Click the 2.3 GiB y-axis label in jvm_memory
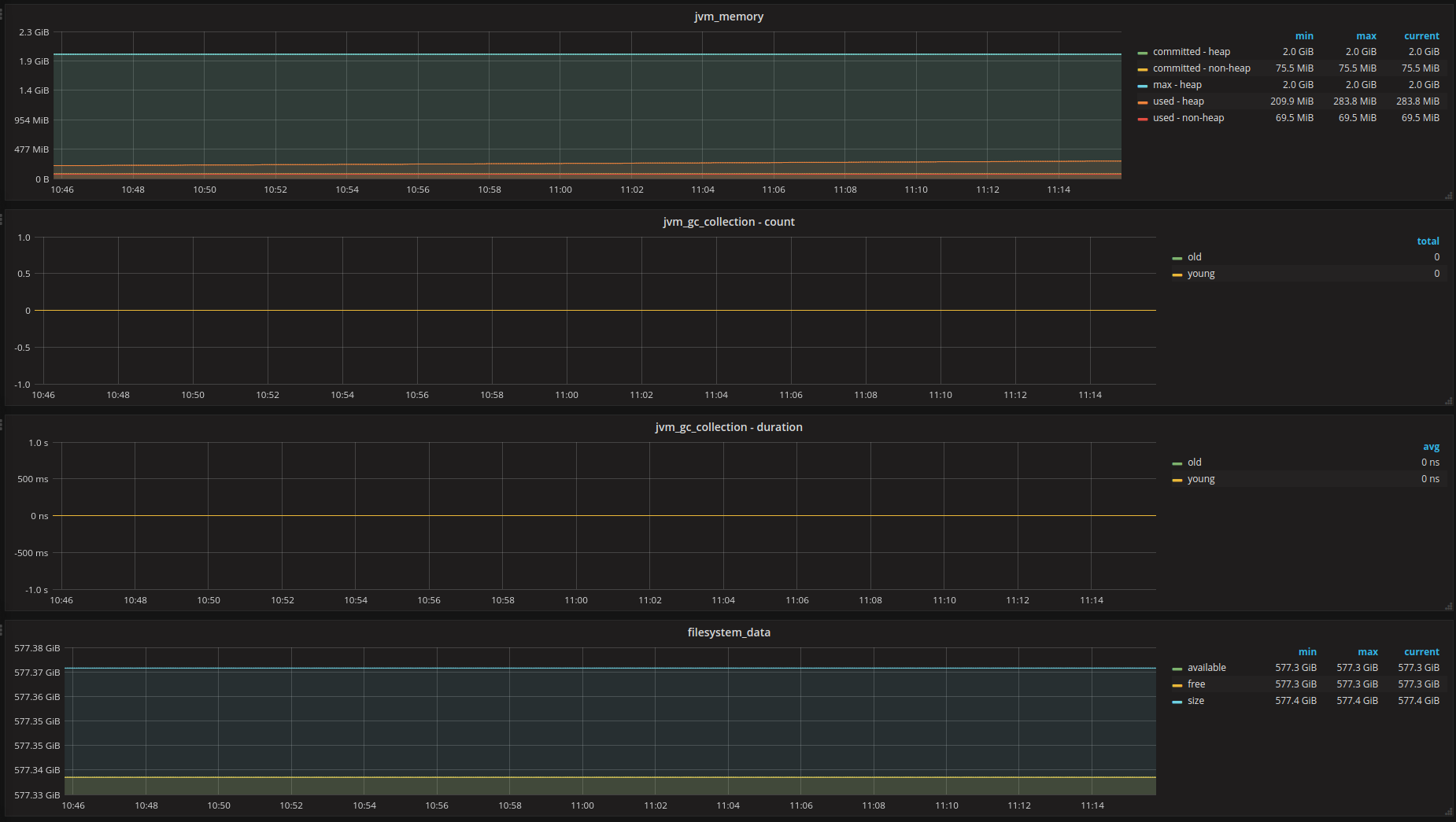This screenshot has height=822, width=1456. 34,32
